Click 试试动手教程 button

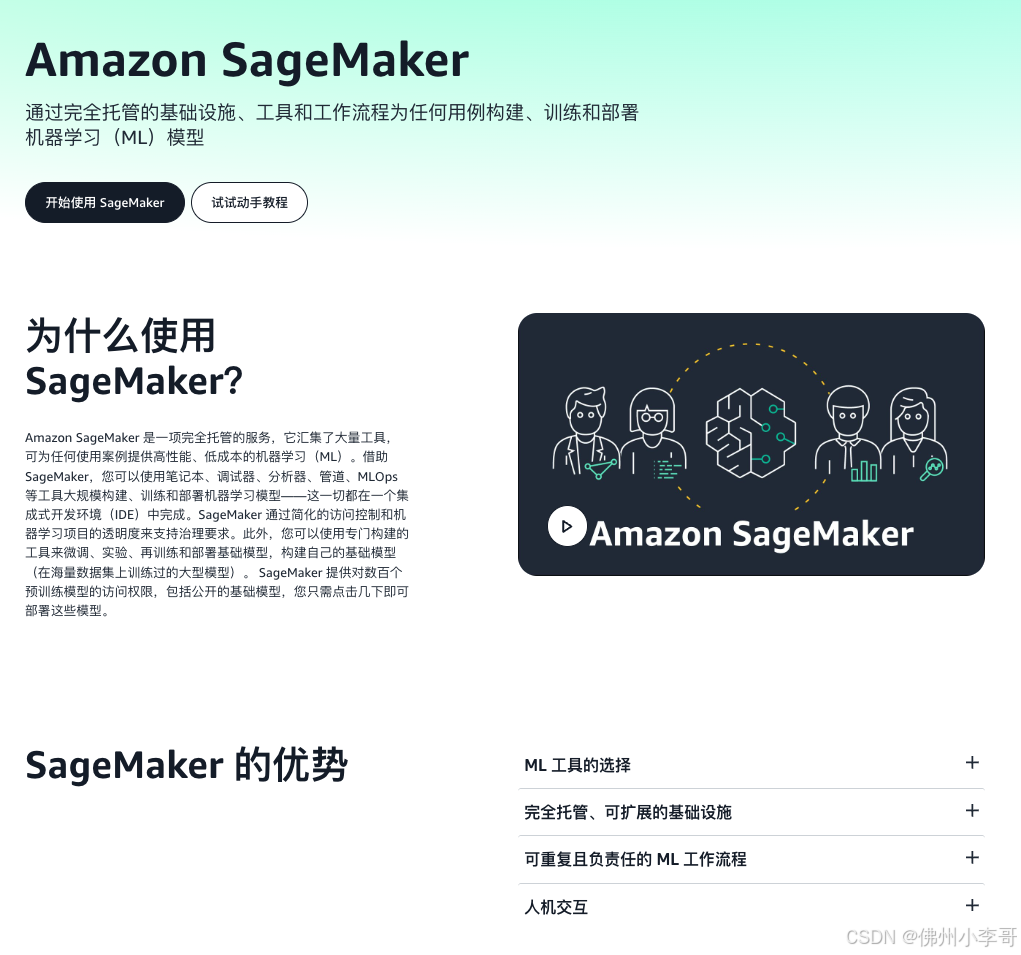(249, 202)
